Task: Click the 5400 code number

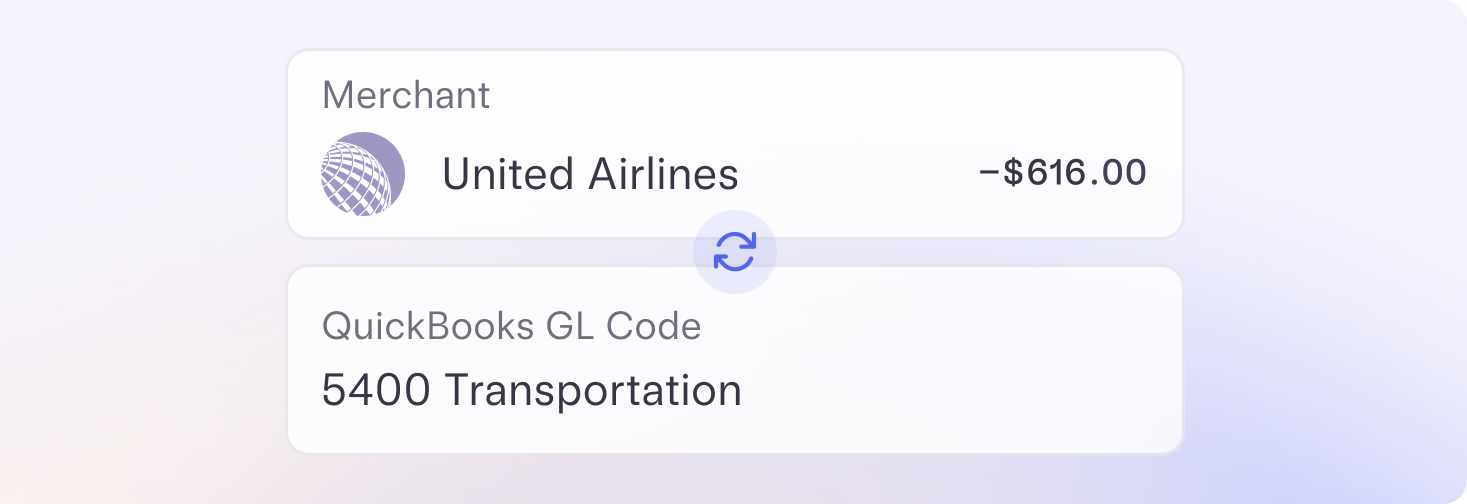Action: (x=377, y=390)
